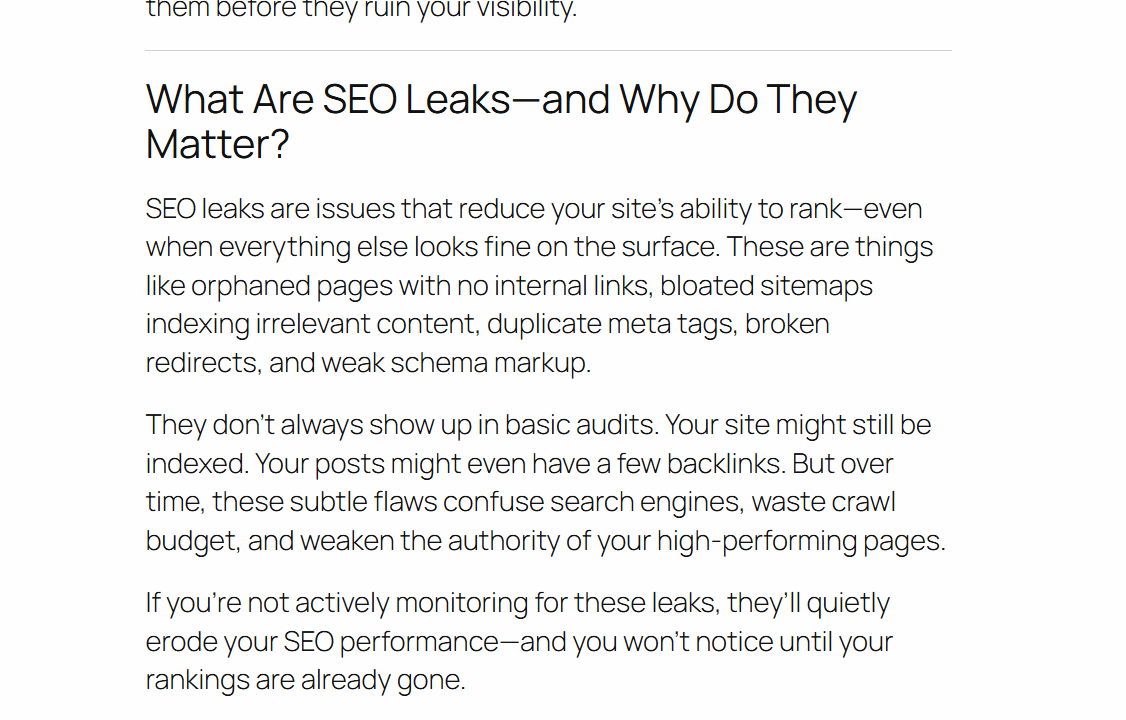Click the horizontal divider line above the heading

pos(548,50)
